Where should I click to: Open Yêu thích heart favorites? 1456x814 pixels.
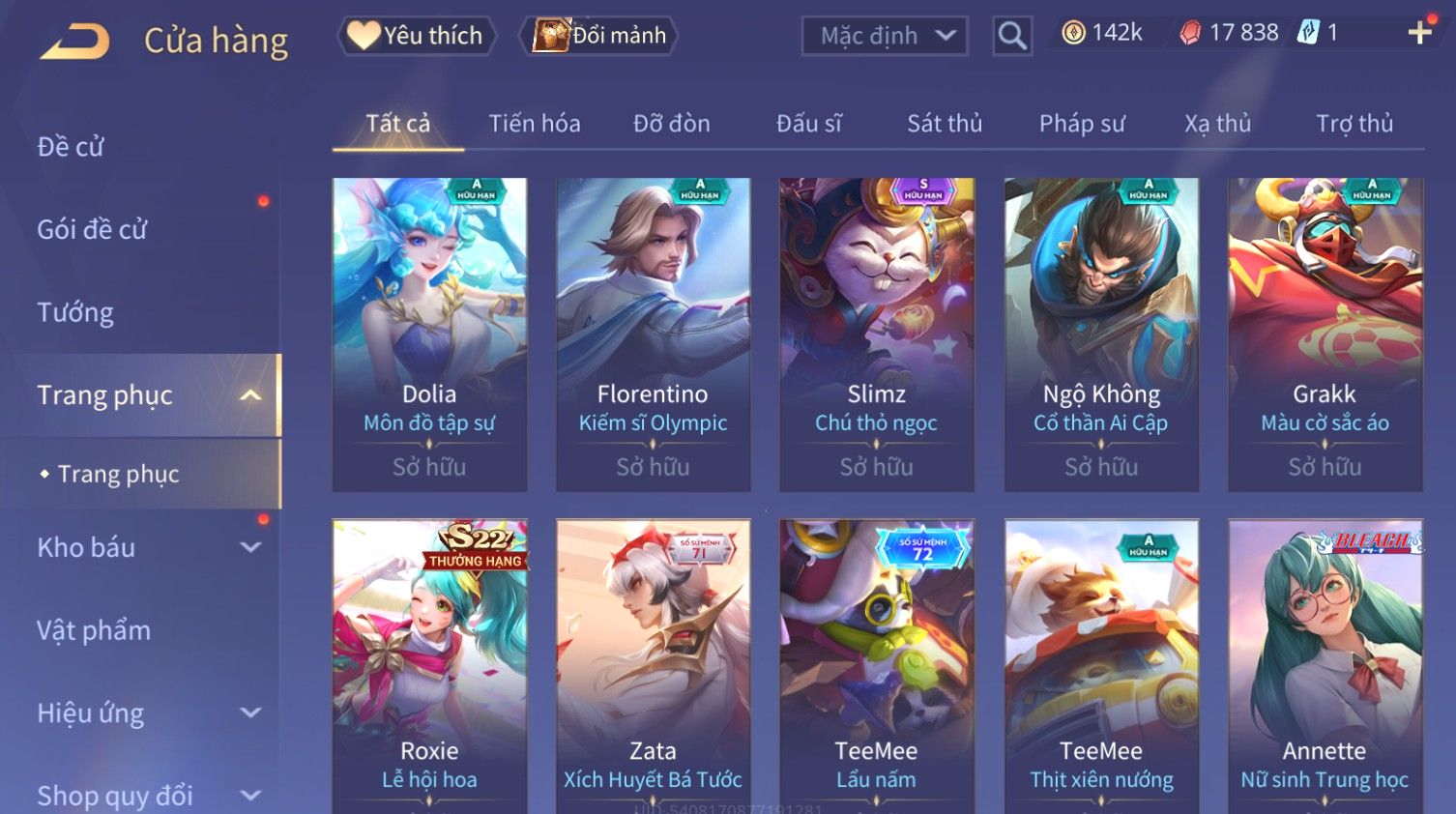(417, 36)
